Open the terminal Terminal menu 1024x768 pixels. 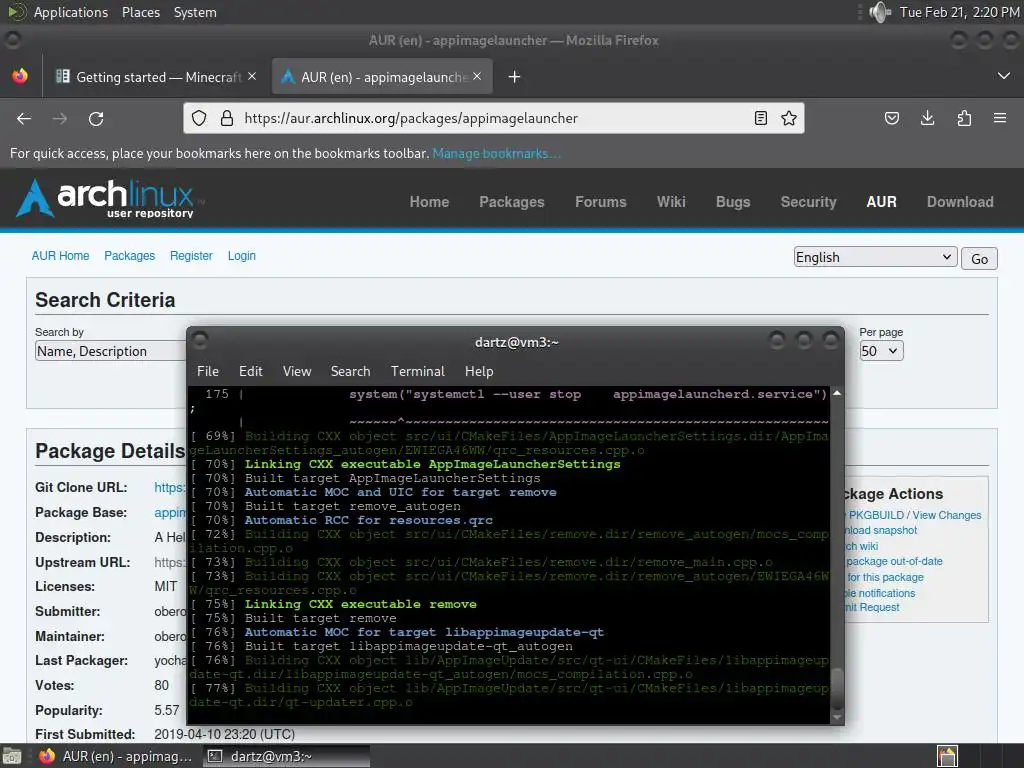pyautogui.click(x=417, y=371)
